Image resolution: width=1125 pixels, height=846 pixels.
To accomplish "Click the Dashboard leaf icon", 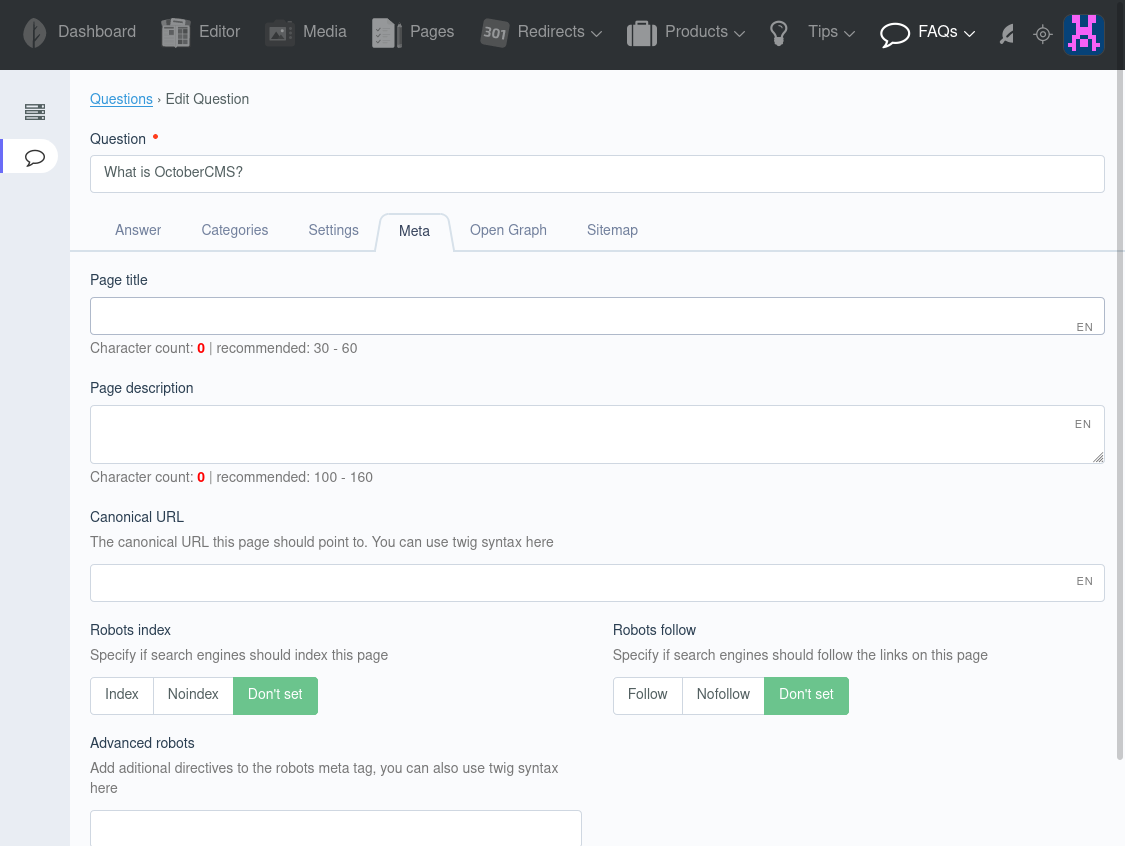I will [34, 33].
